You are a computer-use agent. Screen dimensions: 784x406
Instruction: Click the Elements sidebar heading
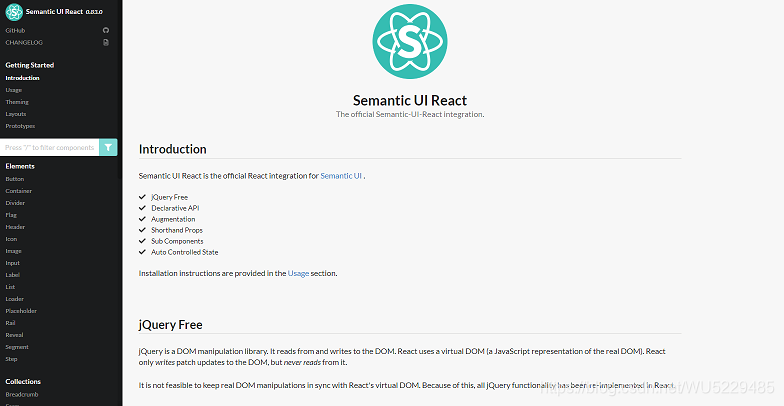20,166
